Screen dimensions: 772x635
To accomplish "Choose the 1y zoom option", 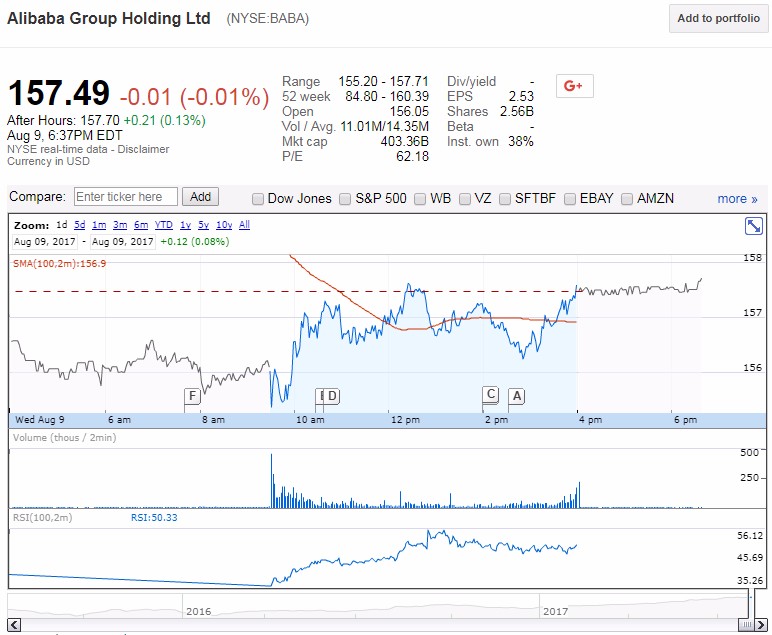I will pyautogui.click(x=185, y=225).
